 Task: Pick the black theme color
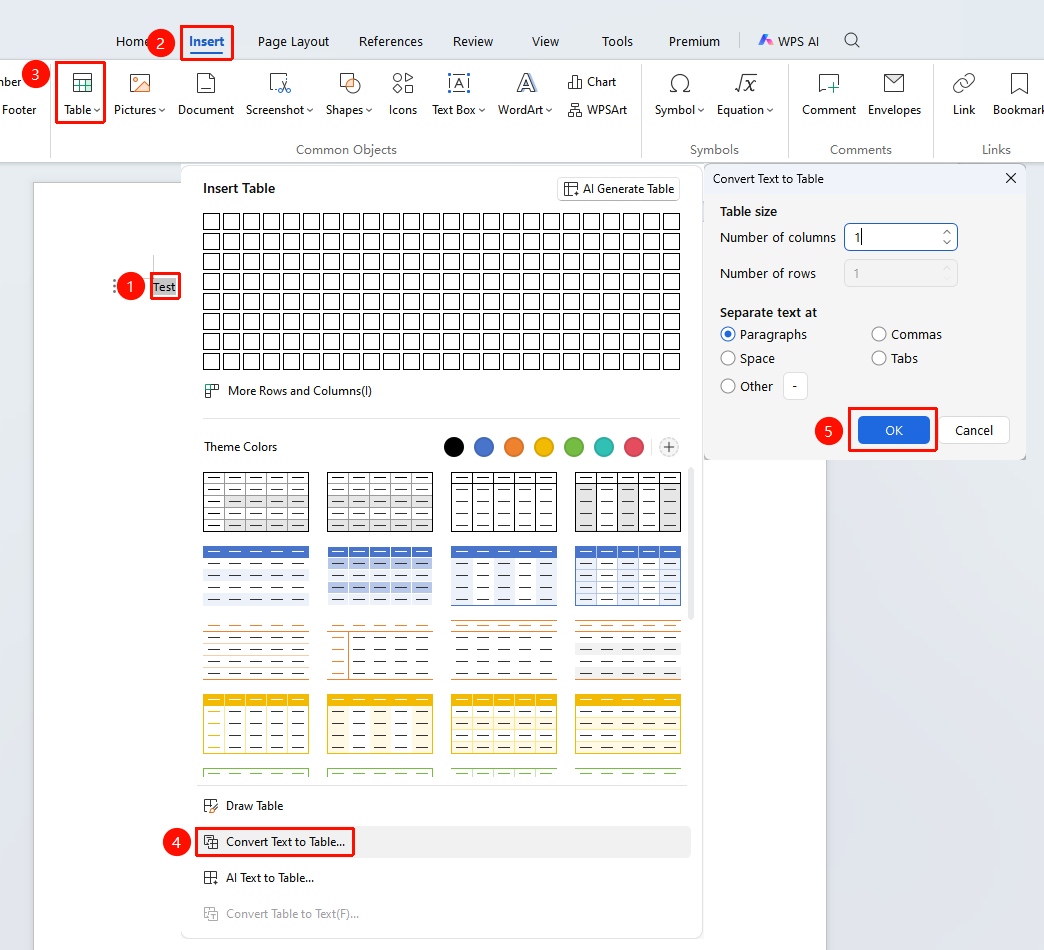coord(453,447)
